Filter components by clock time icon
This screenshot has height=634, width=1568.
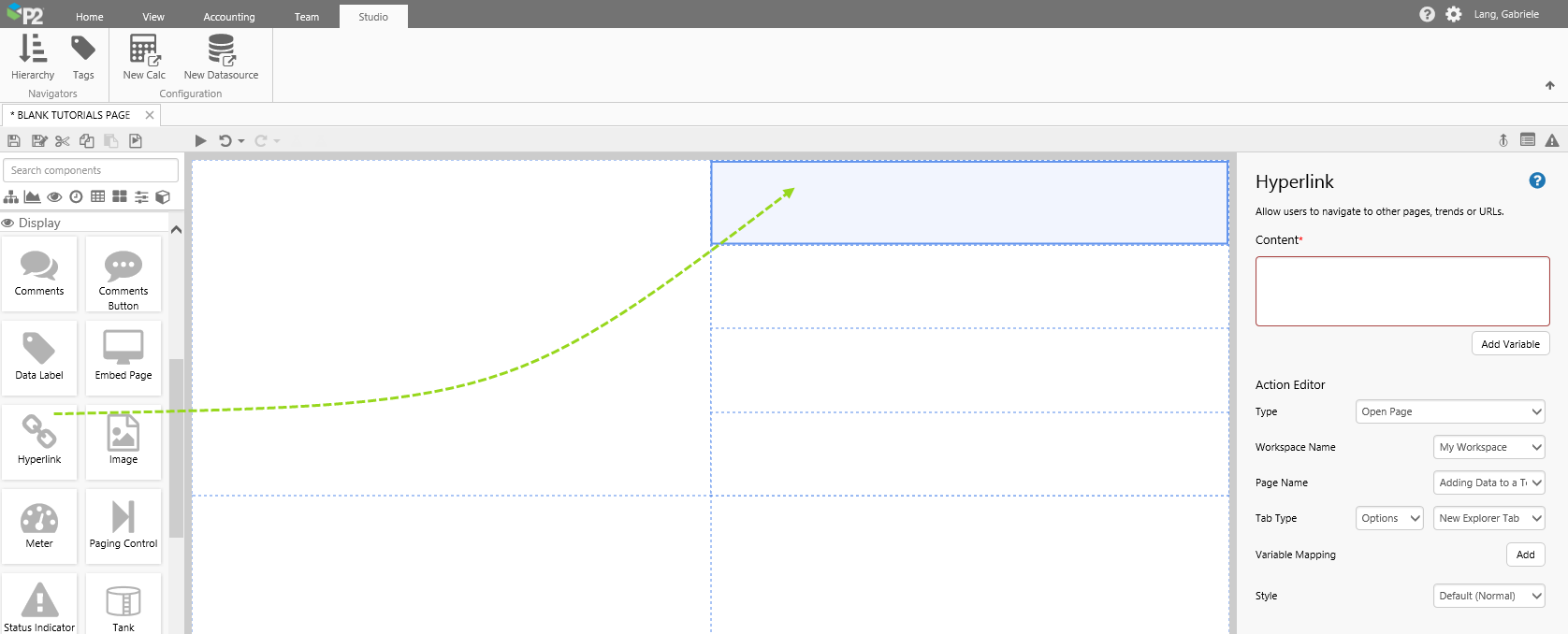tap(76, 196)
